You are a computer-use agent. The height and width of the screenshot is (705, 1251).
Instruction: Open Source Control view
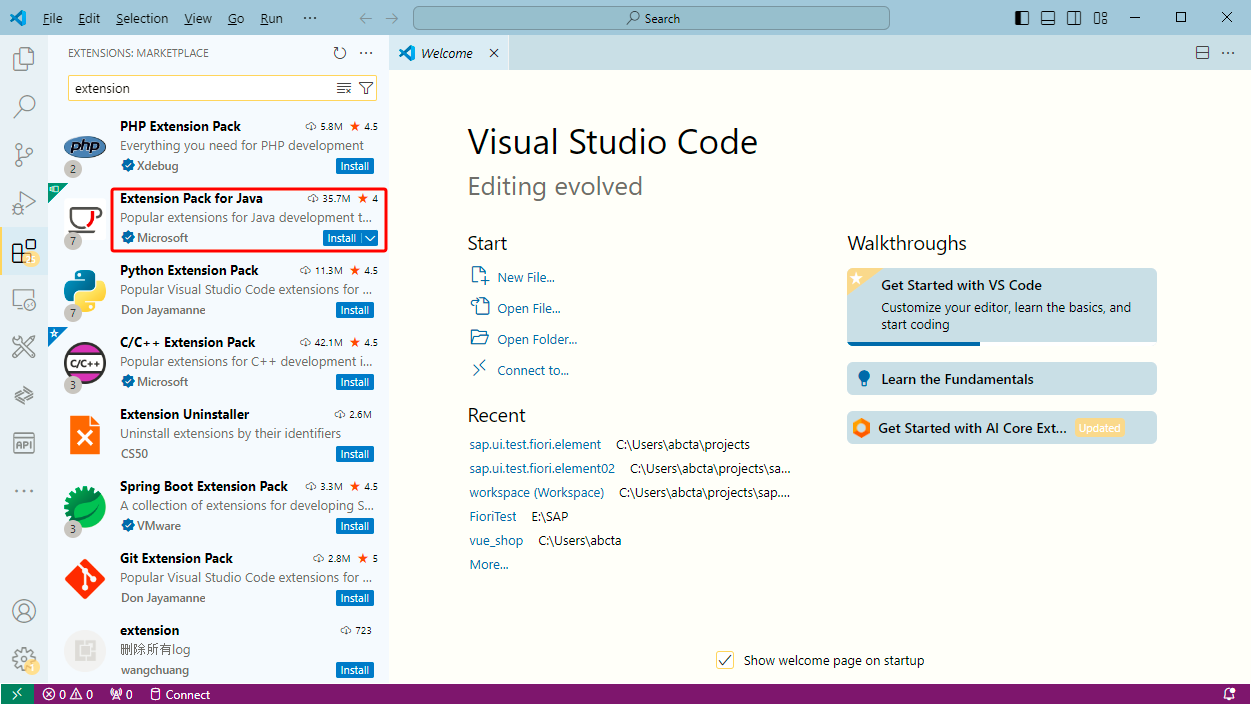pyautogui.click(x=23, y=154)
